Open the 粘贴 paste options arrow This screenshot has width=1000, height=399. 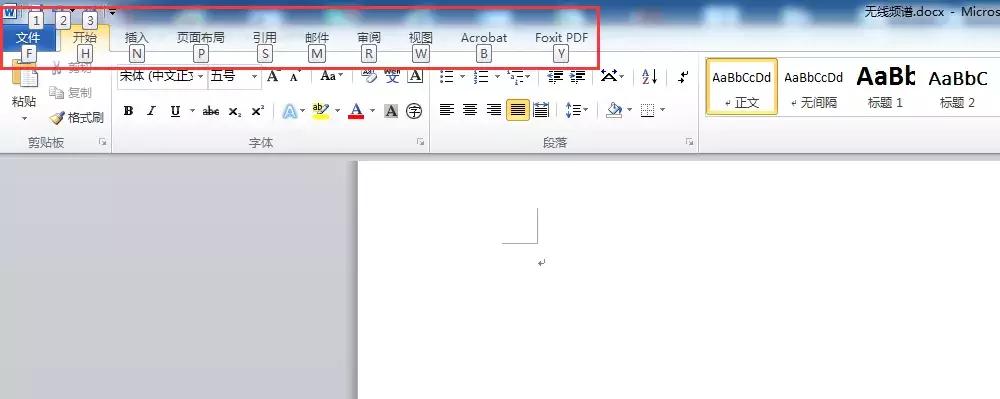click(24, 119)
